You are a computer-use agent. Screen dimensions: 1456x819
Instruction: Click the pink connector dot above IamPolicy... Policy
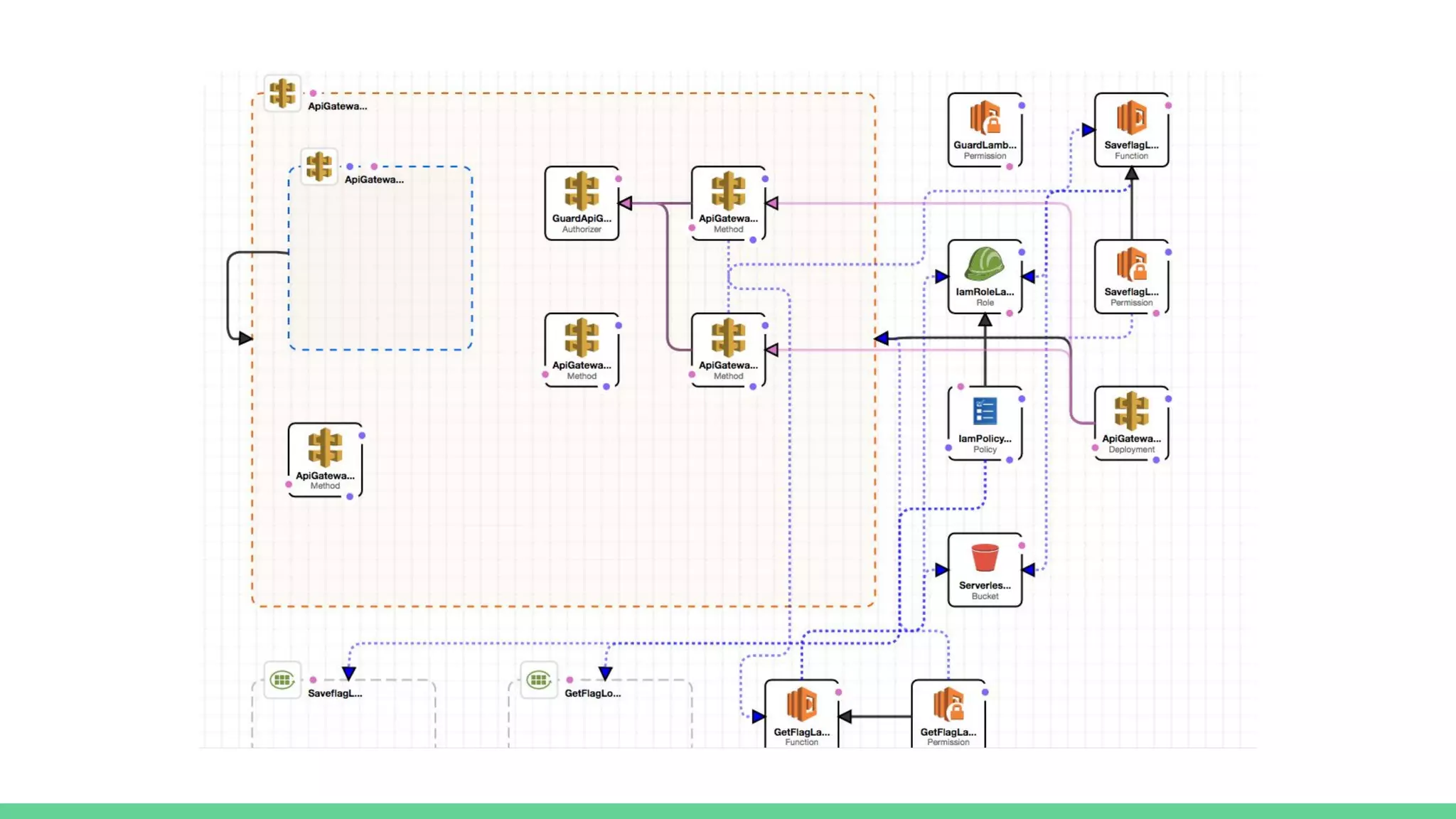960,387
